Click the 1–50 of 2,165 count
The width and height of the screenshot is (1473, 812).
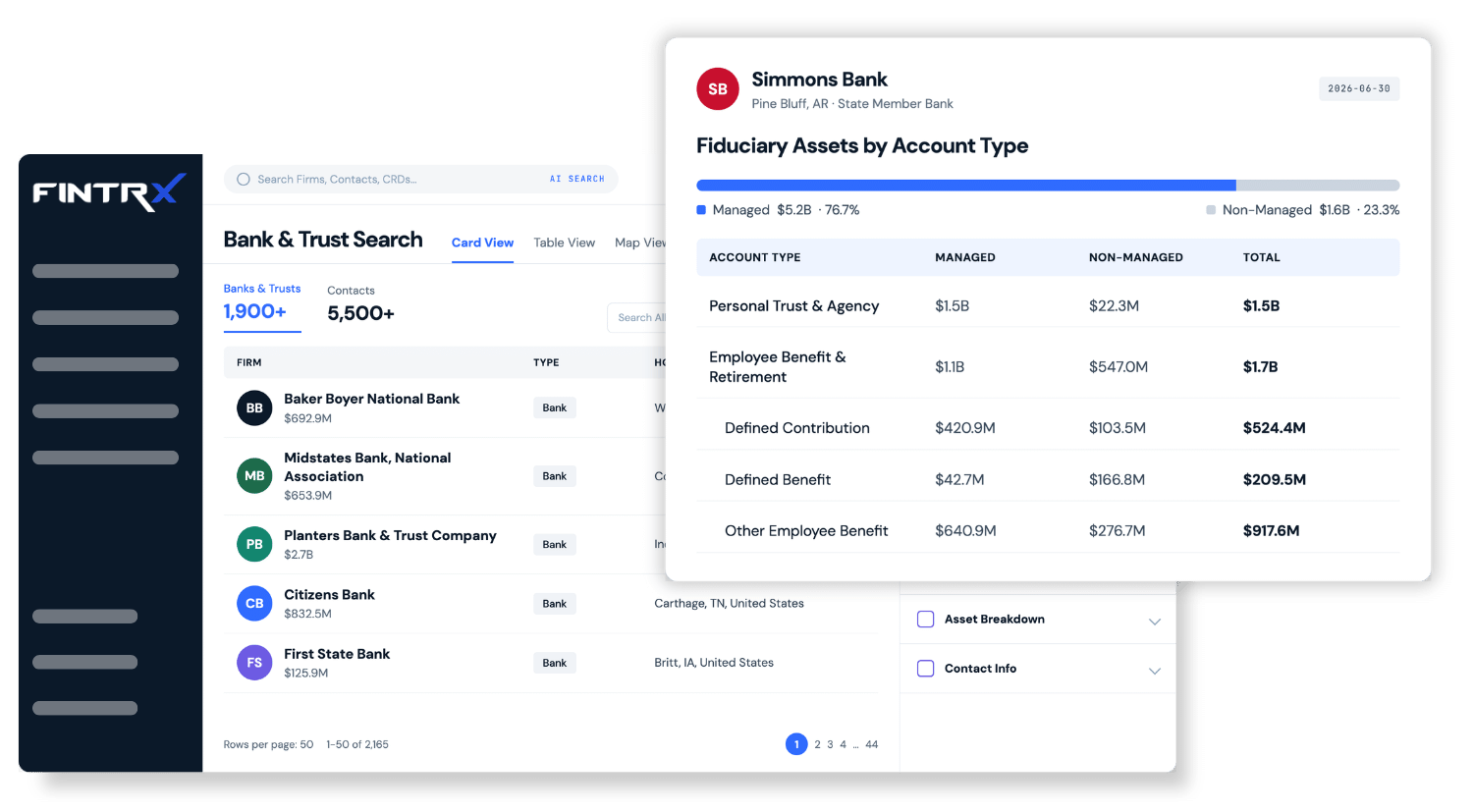[357, 745]
